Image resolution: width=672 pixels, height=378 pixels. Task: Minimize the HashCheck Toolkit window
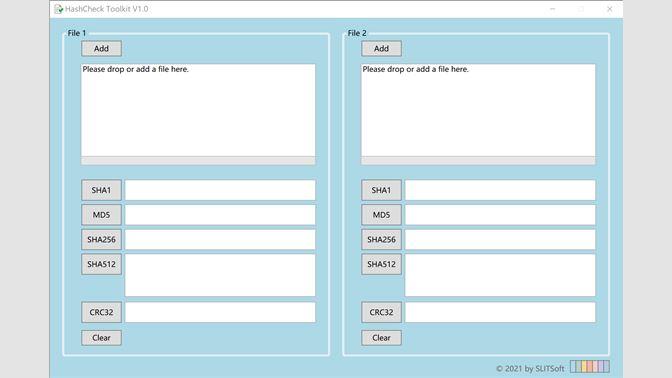click(x=553, y=9)
